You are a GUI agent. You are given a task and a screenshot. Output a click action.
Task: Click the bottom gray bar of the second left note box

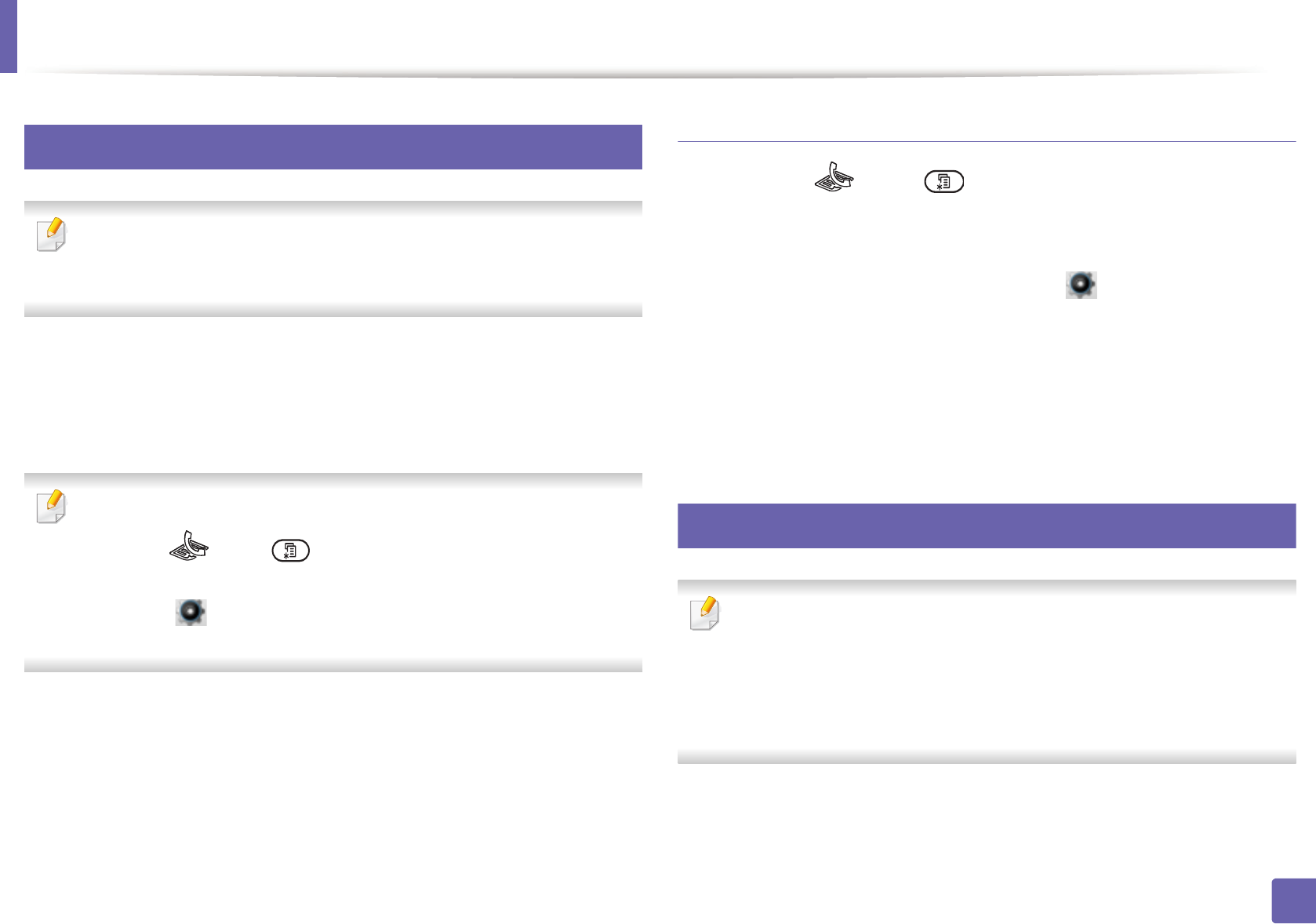point(333,666)
